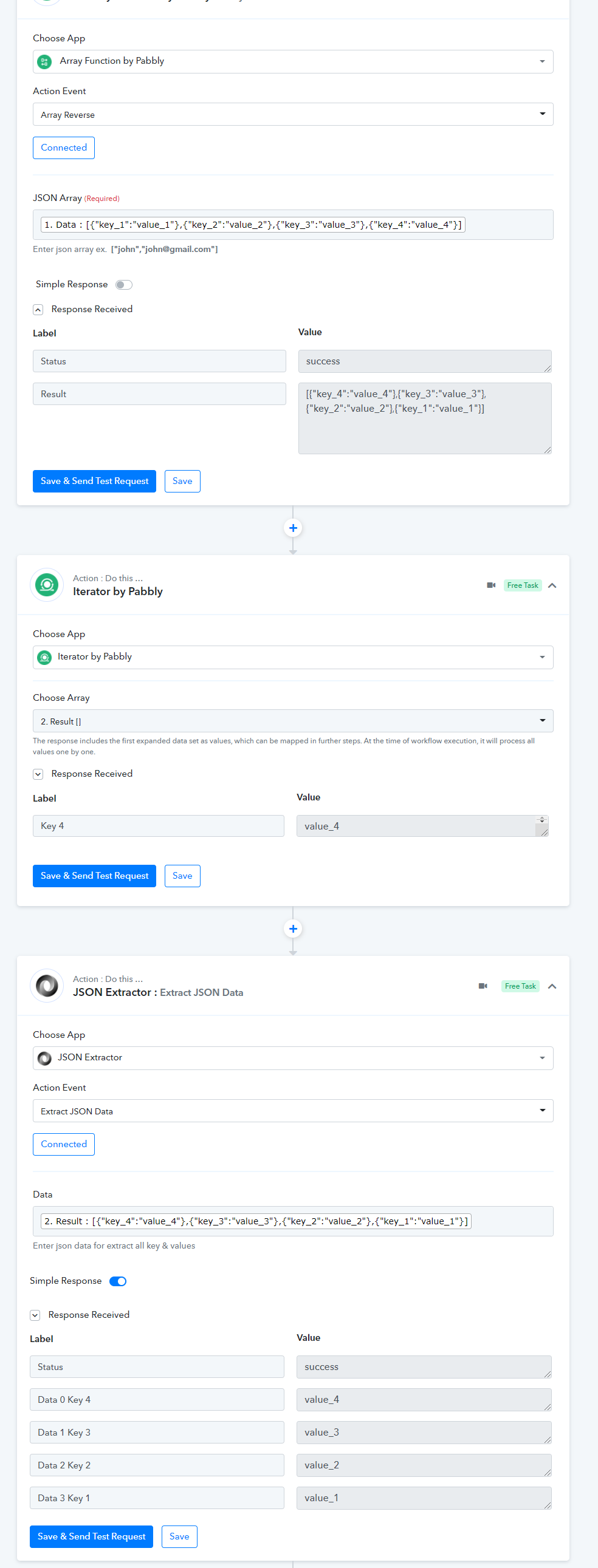Click the Key 4 label field
The image size is (598, 1568).
(x=159, y=826)
